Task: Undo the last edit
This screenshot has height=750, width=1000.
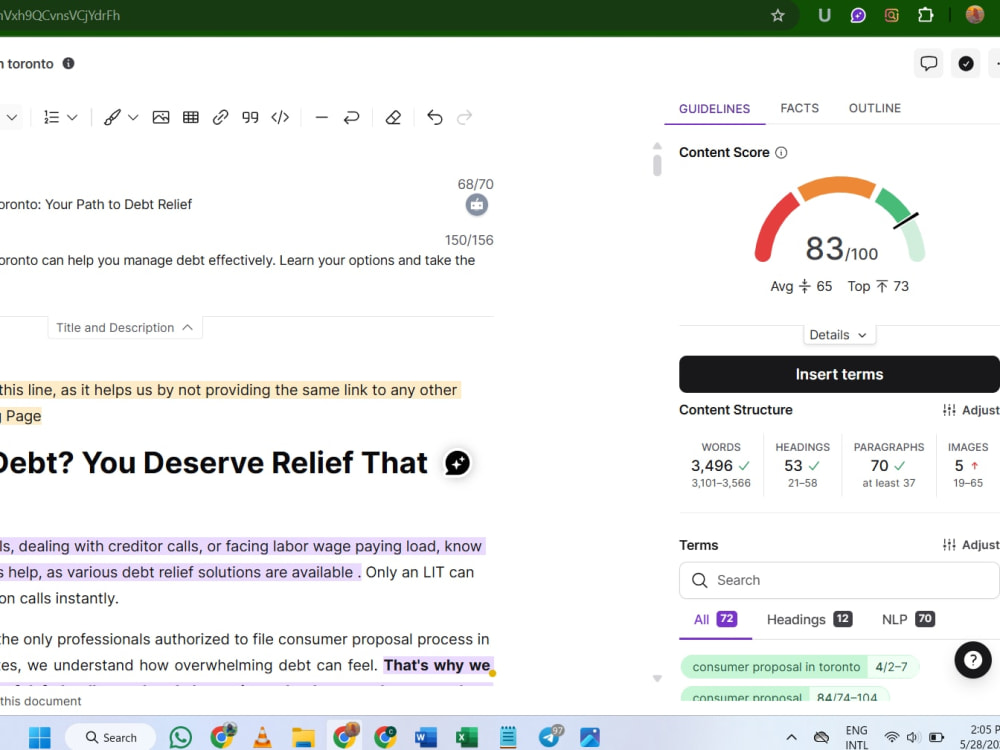Action: point(435,117)
